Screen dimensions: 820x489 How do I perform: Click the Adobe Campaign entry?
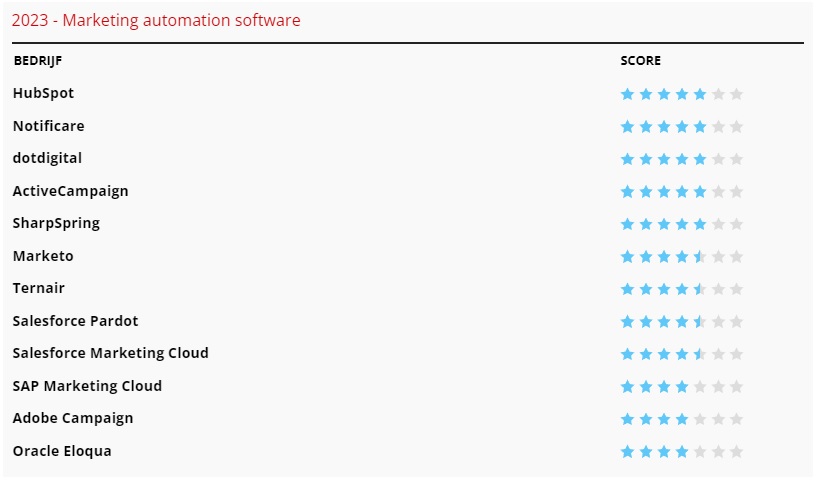pos(73,419)
